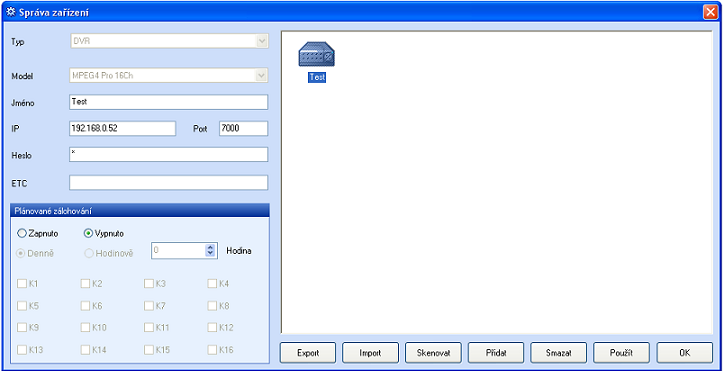Click the empty ETC field
724x371 pixels.
[x=169, y=182]
